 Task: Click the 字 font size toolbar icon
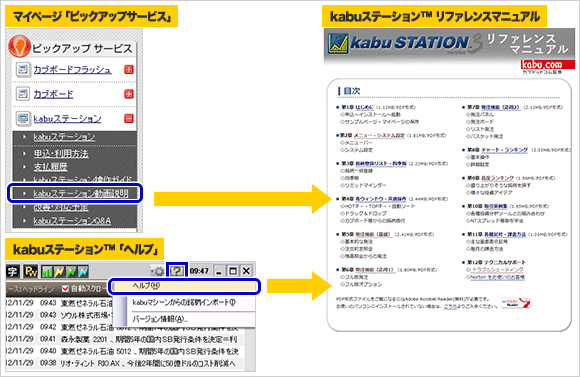(12, 272)
